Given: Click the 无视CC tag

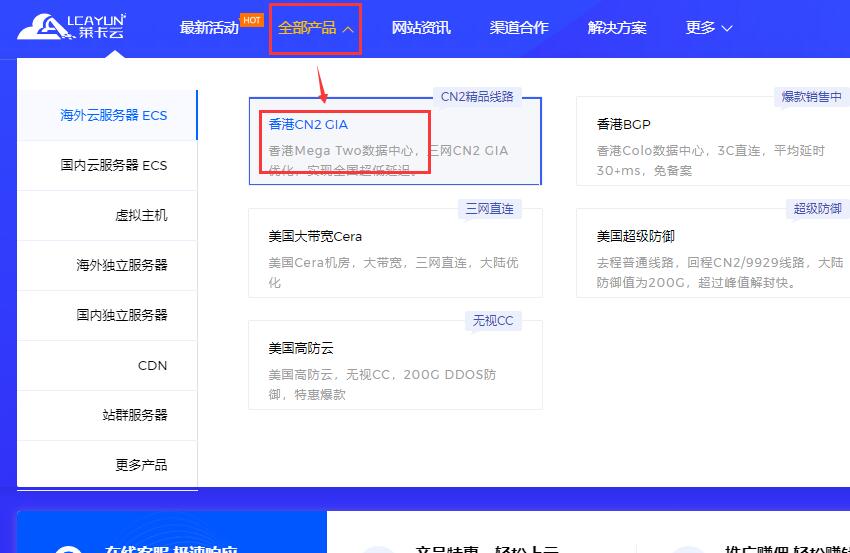Looking at the screenshot, I should pos(493,321).
